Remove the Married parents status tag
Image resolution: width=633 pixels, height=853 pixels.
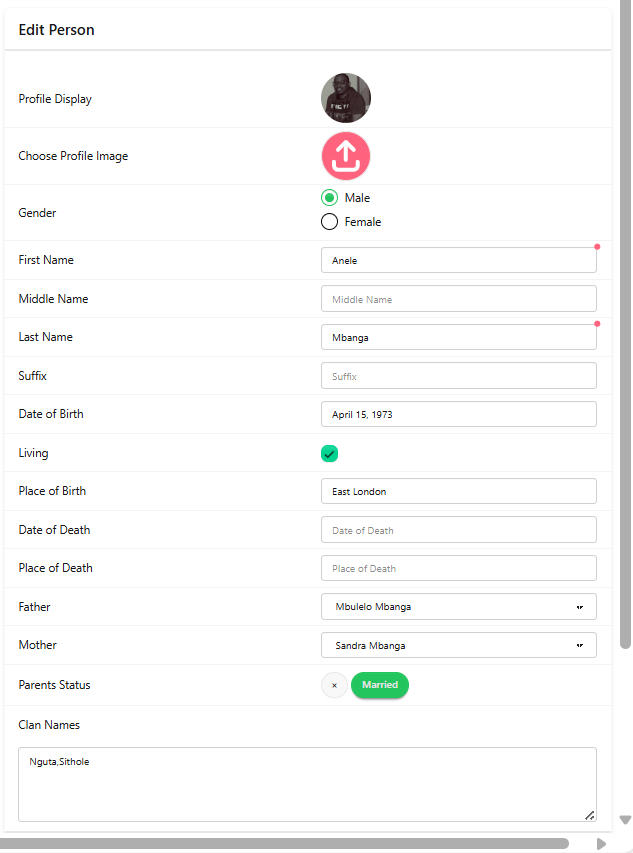tap(334, 685)
